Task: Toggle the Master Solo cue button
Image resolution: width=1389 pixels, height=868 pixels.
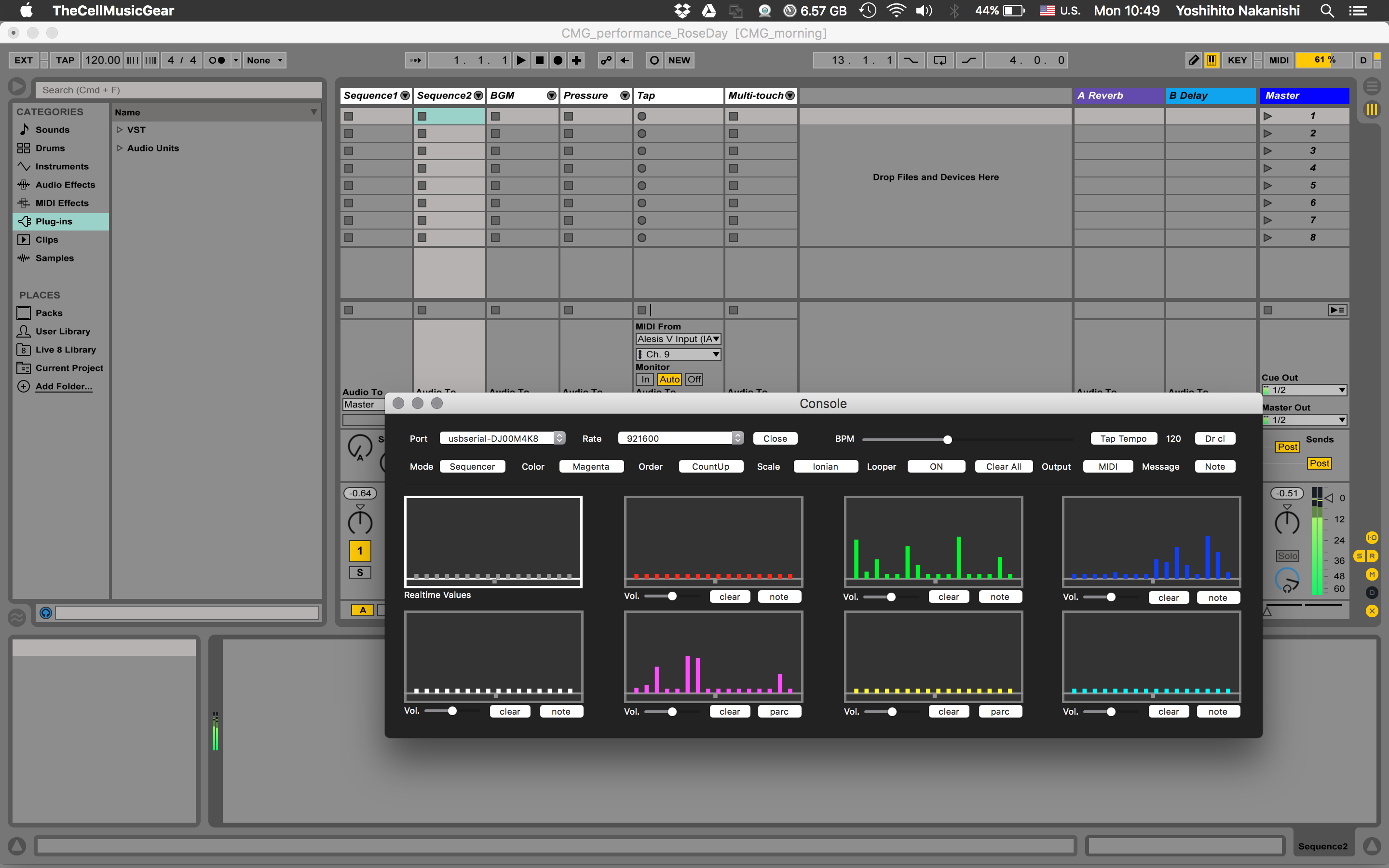Action: click(x=1287, y=556)
